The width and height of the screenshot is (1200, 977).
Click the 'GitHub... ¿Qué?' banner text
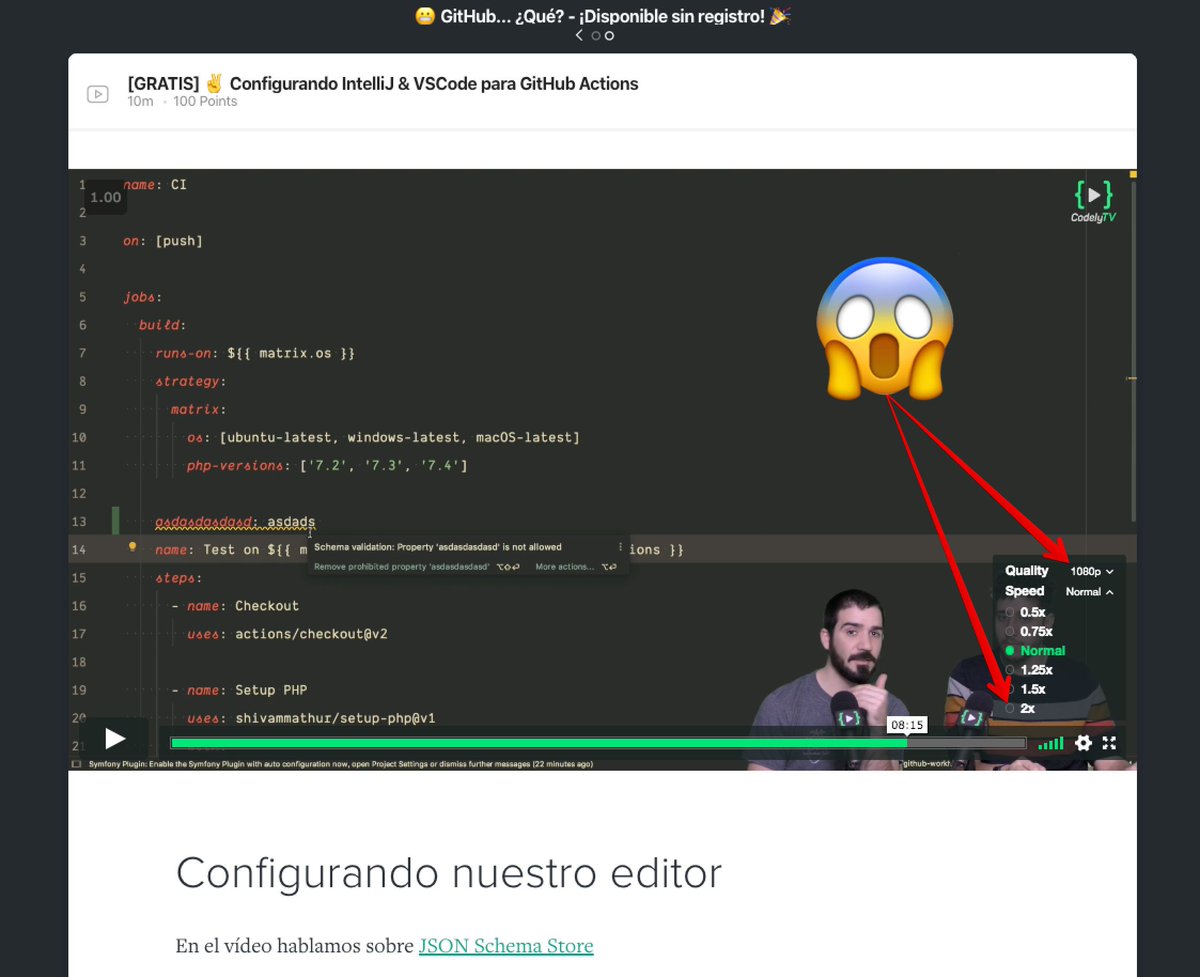pos(602,16)
